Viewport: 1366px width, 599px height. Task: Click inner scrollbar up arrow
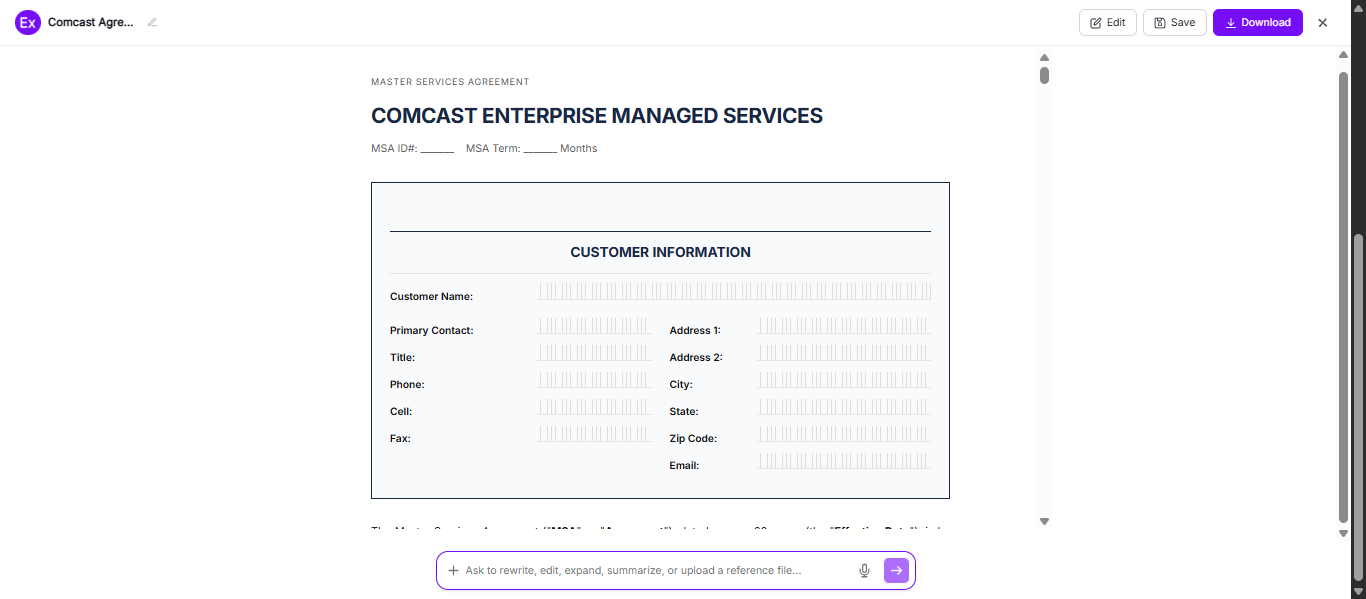click(x=1044, y=58)
